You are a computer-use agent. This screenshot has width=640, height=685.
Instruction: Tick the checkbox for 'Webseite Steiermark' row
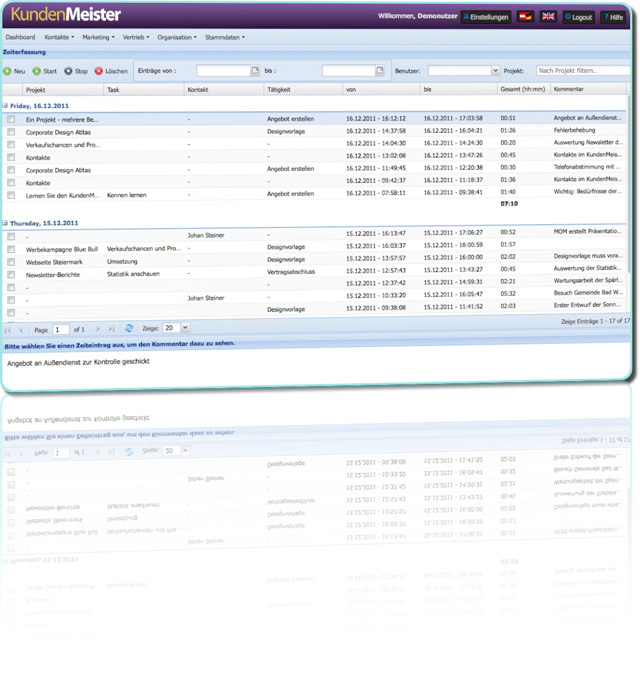tap(12, 261)
